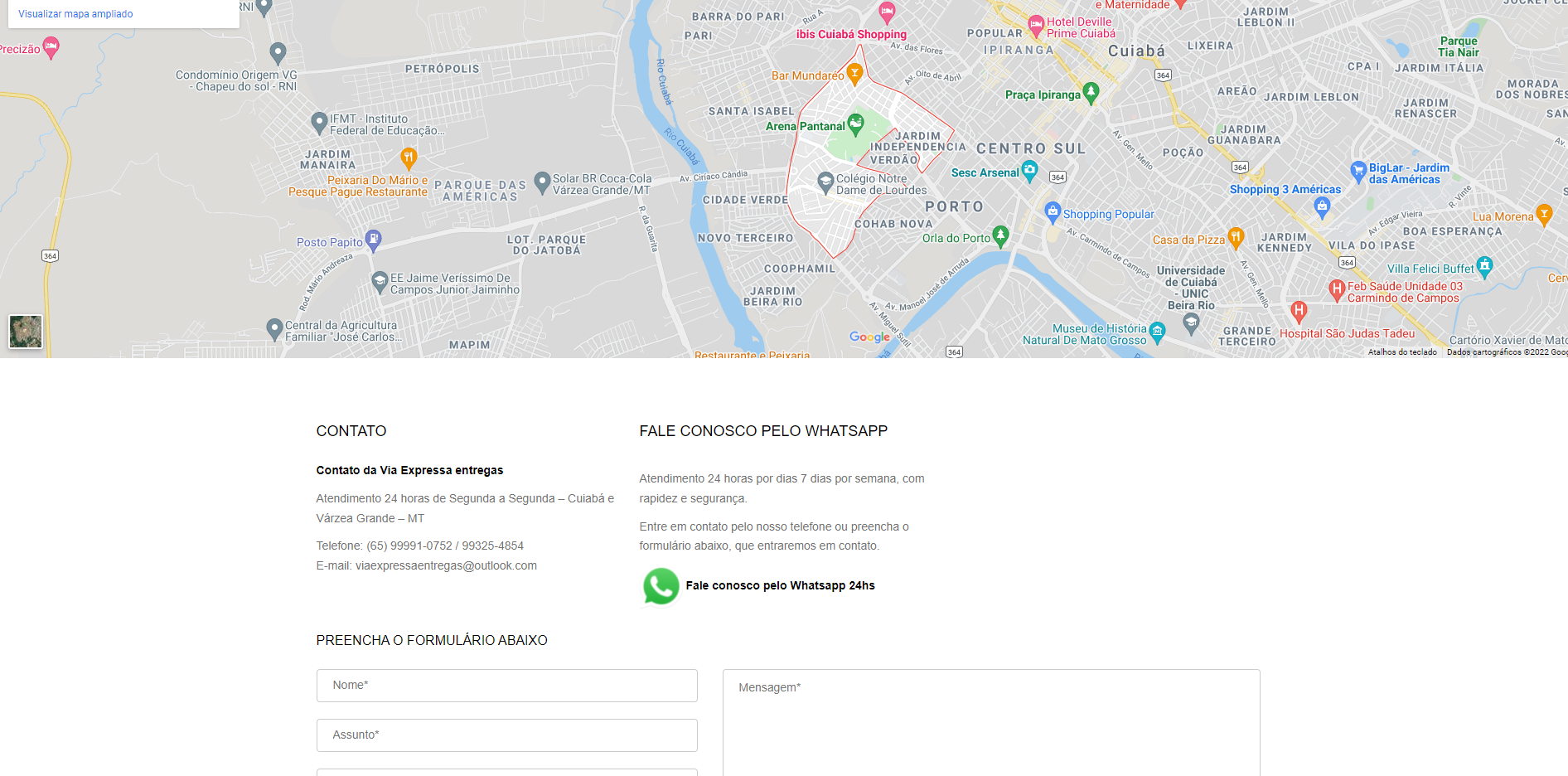Select the Museu de História Natural pin

click(1158, 333)
